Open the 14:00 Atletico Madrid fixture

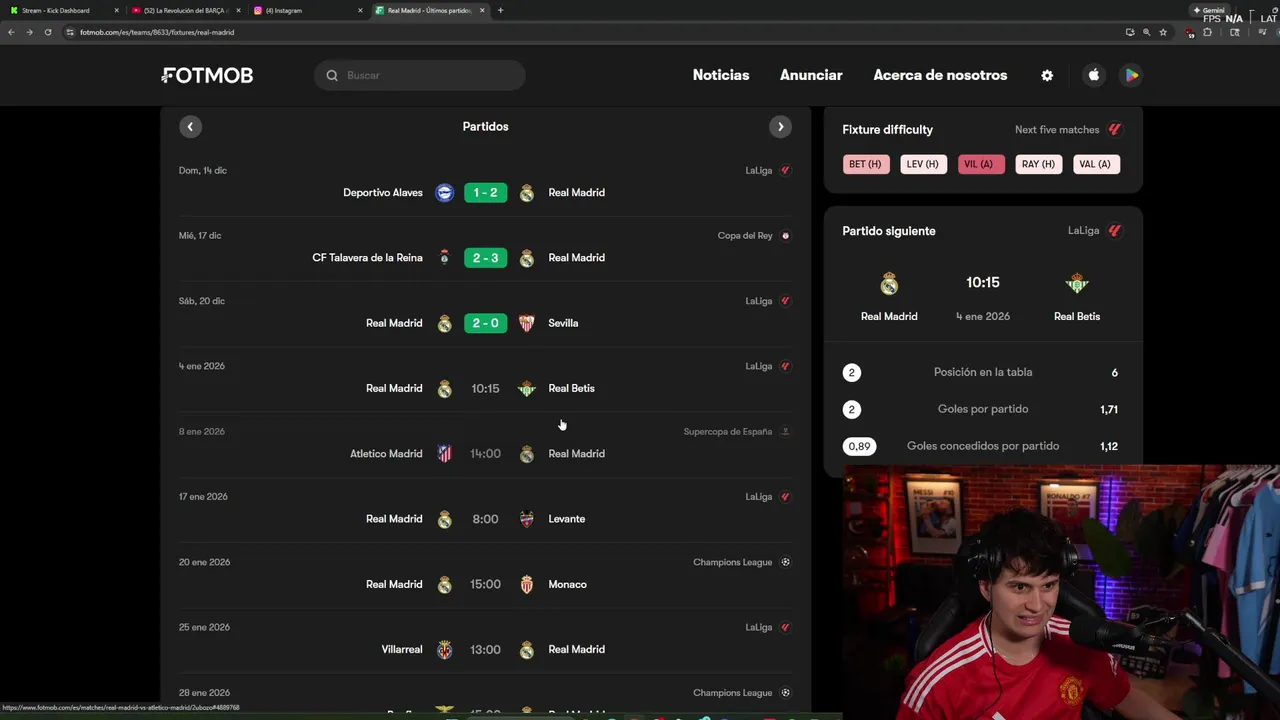point(485,454)
